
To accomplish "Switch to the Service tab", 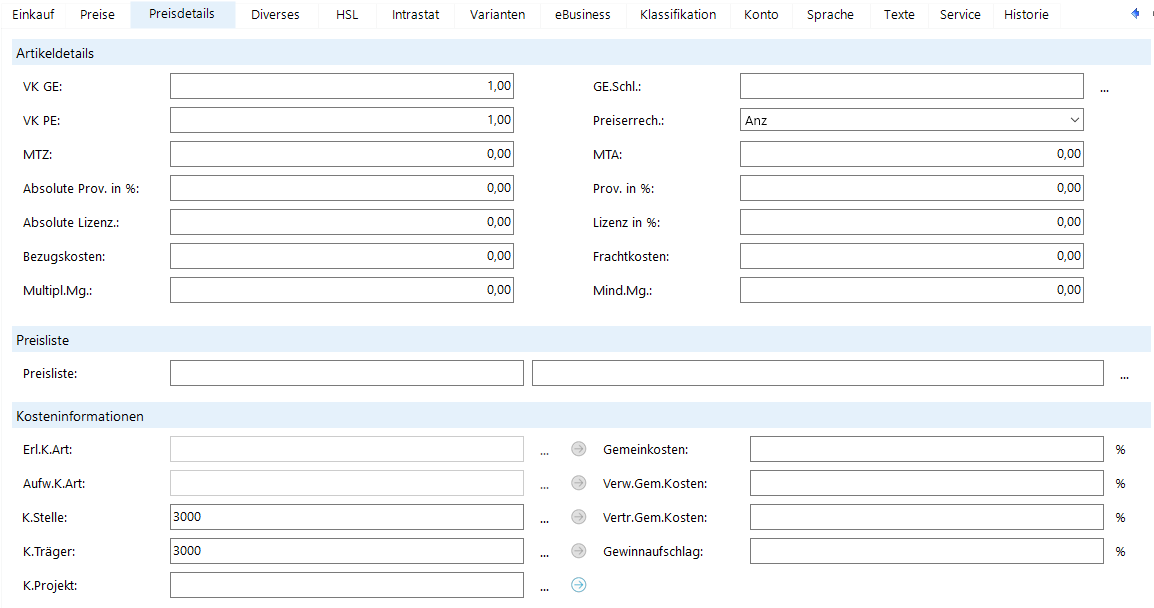I will click(x=960, y=15).
